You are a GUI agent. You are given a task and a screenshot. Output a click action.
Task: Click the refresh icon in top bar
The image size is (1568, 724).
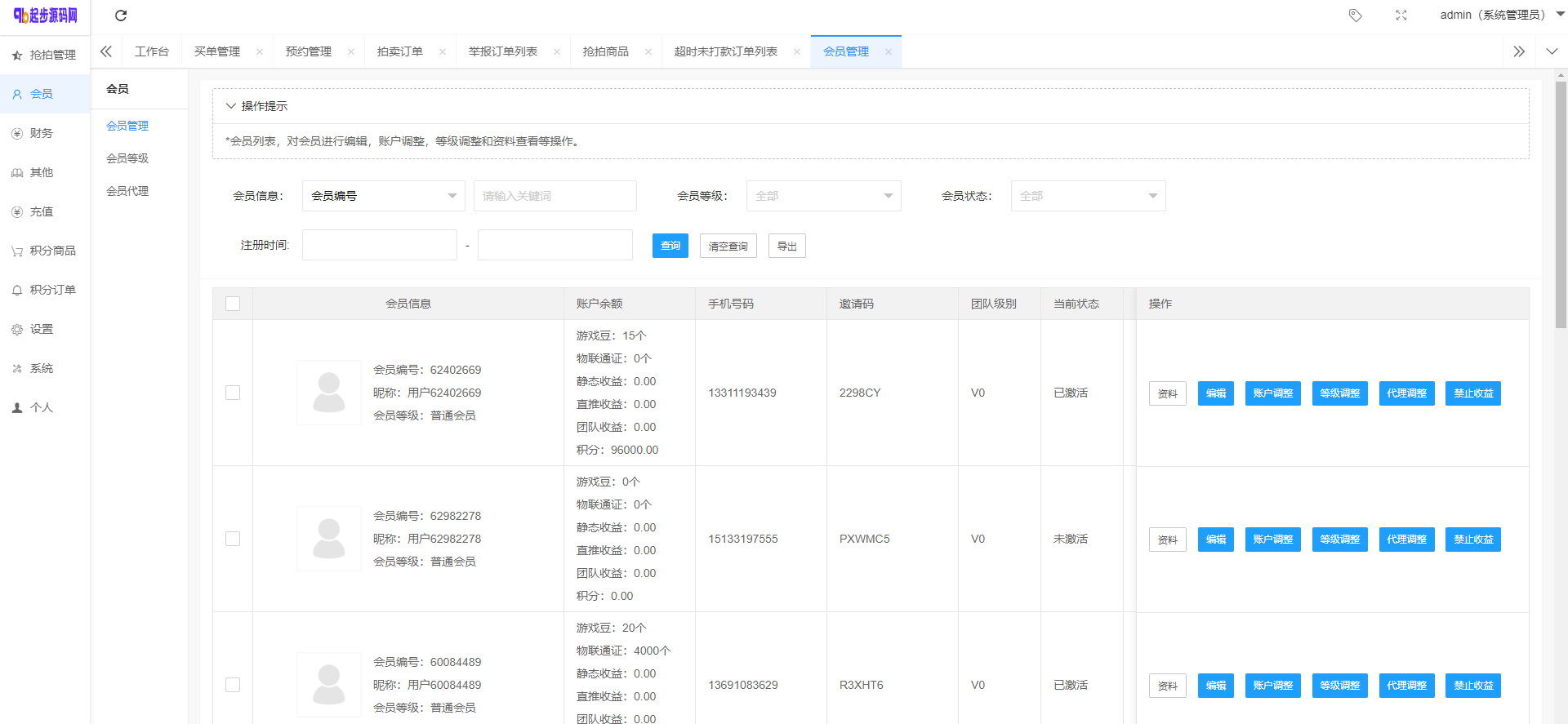coord(121,16)
